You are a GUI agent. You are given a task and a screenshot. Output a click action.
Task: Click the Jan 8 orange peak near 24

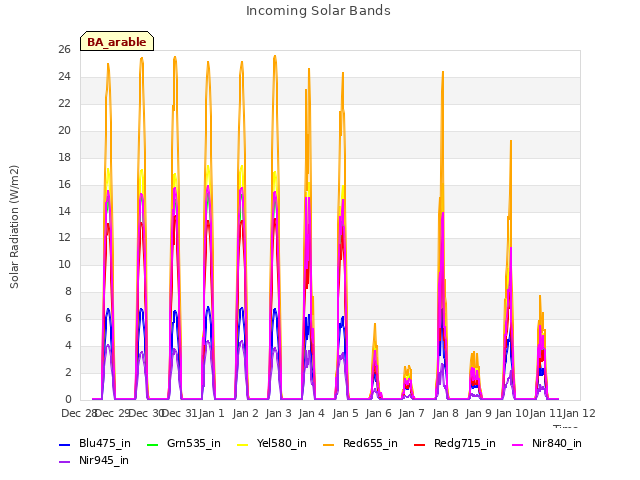(443, 72)
